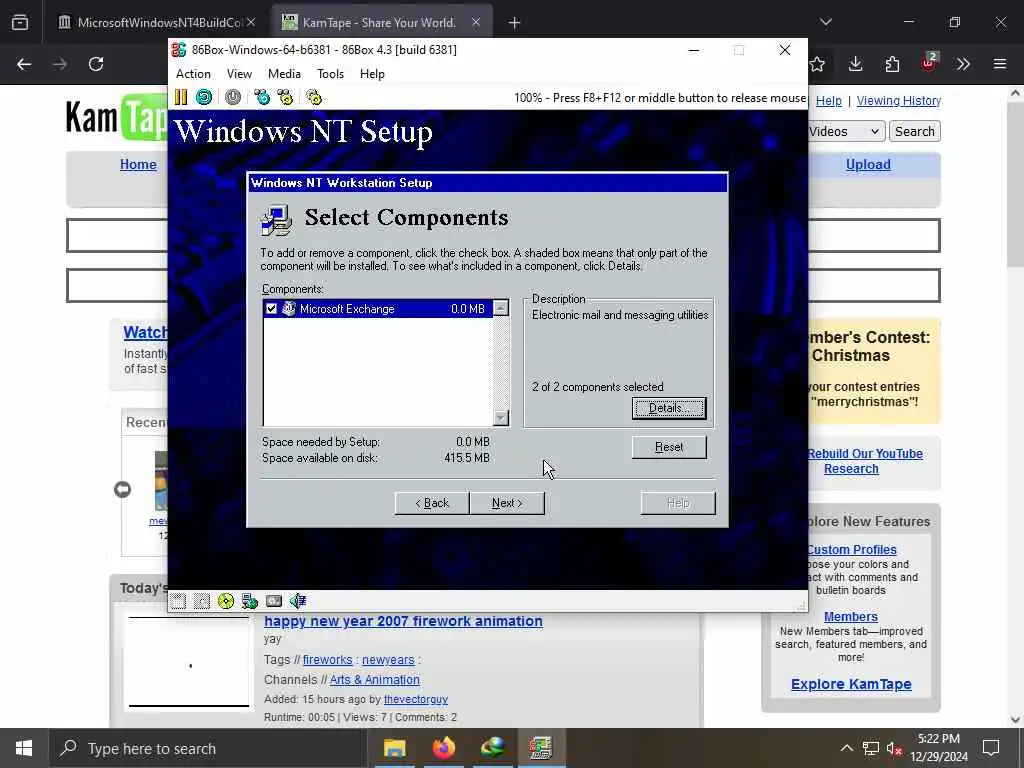This screenshot has height=768, width=1024.
Task: Click the fireworks tag link
Action: (327, 660)
